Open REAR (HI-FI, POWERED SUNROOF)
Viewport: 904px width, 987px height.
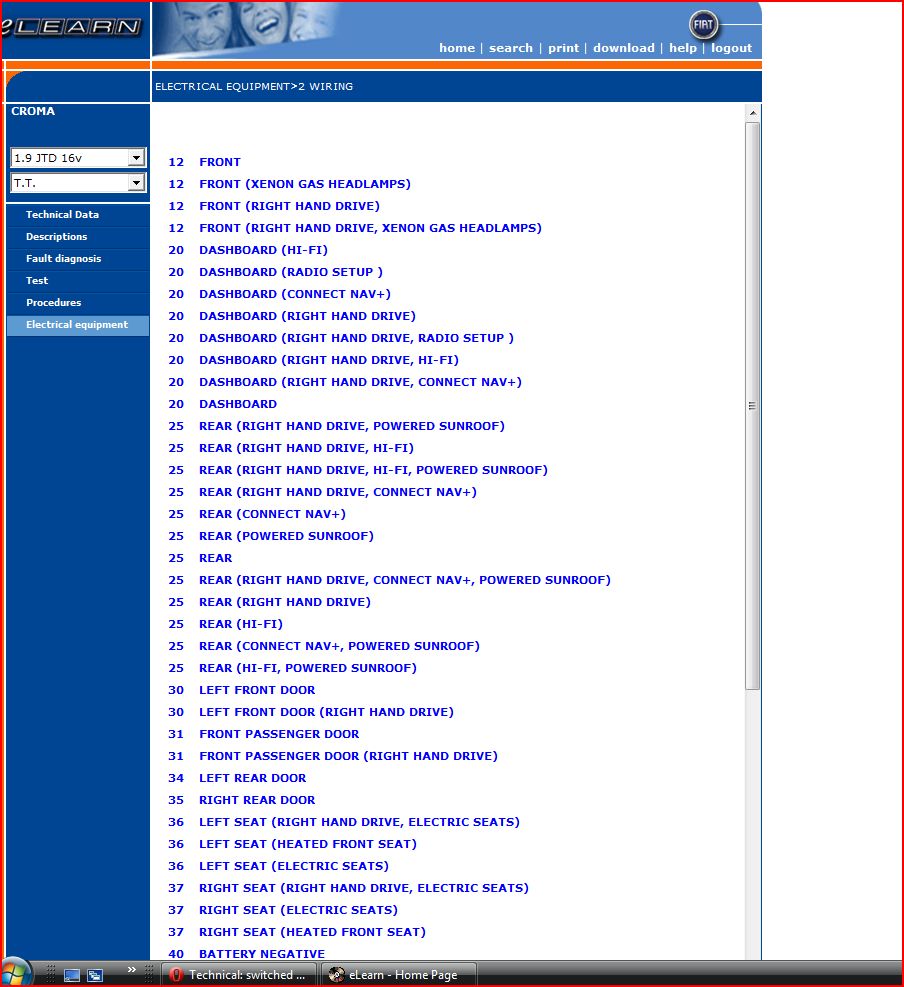(x=308, y=668)
